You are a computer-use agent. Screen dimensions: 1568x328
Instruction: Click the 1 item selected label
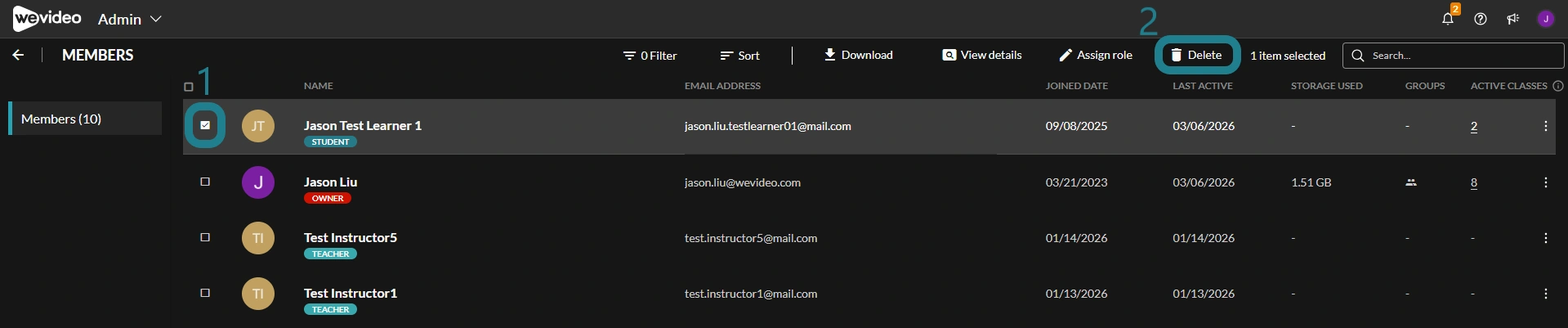pyautogui.click(x=1288, y=56)
